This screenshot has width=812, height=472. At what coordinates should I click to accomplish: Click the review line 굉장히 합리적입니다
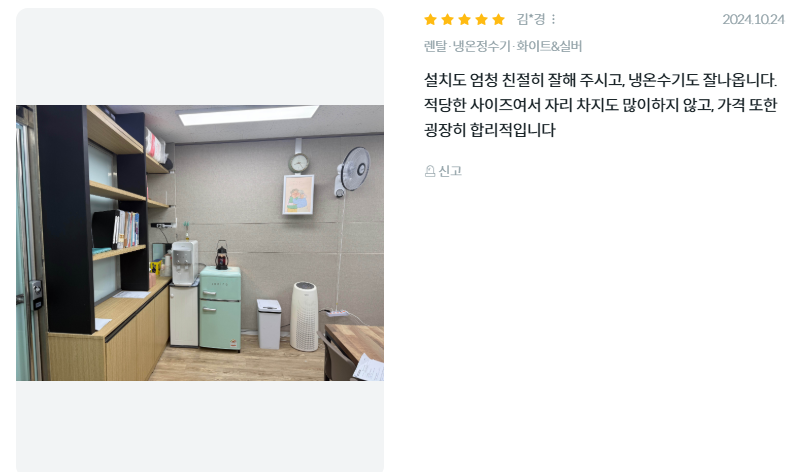(489, 130)
